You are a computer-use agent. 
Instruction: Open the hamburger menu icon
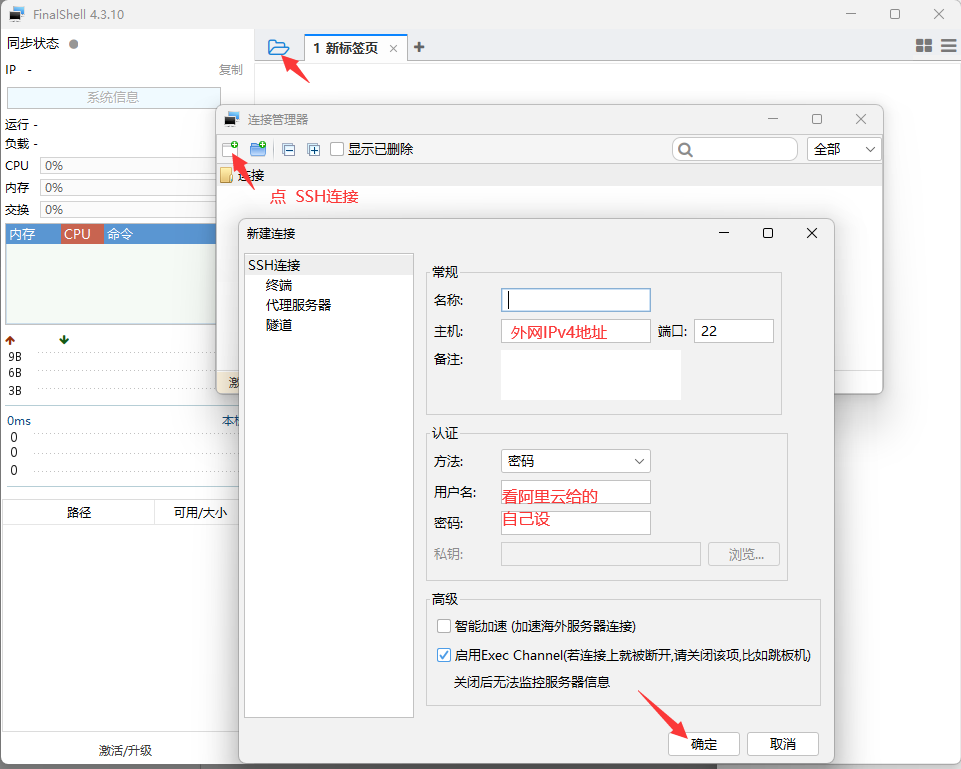(x=946, y=46)
